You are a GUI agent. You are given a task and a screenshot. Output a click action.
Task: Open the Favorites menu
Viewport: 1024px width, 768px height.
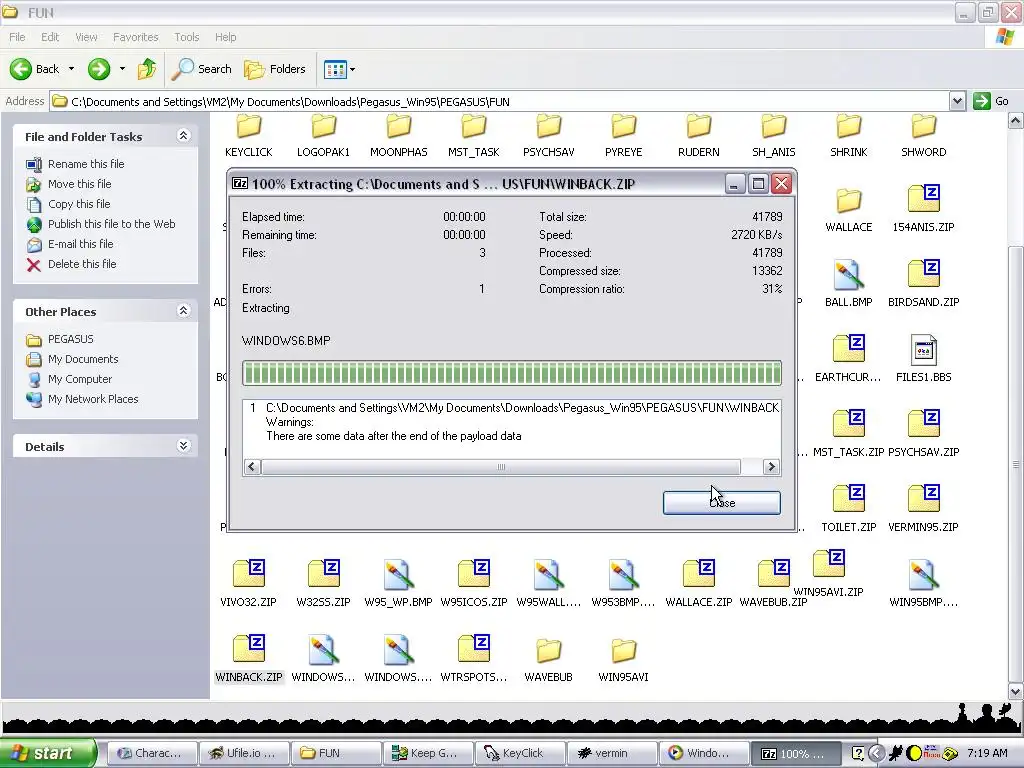[x=135, y=37]
